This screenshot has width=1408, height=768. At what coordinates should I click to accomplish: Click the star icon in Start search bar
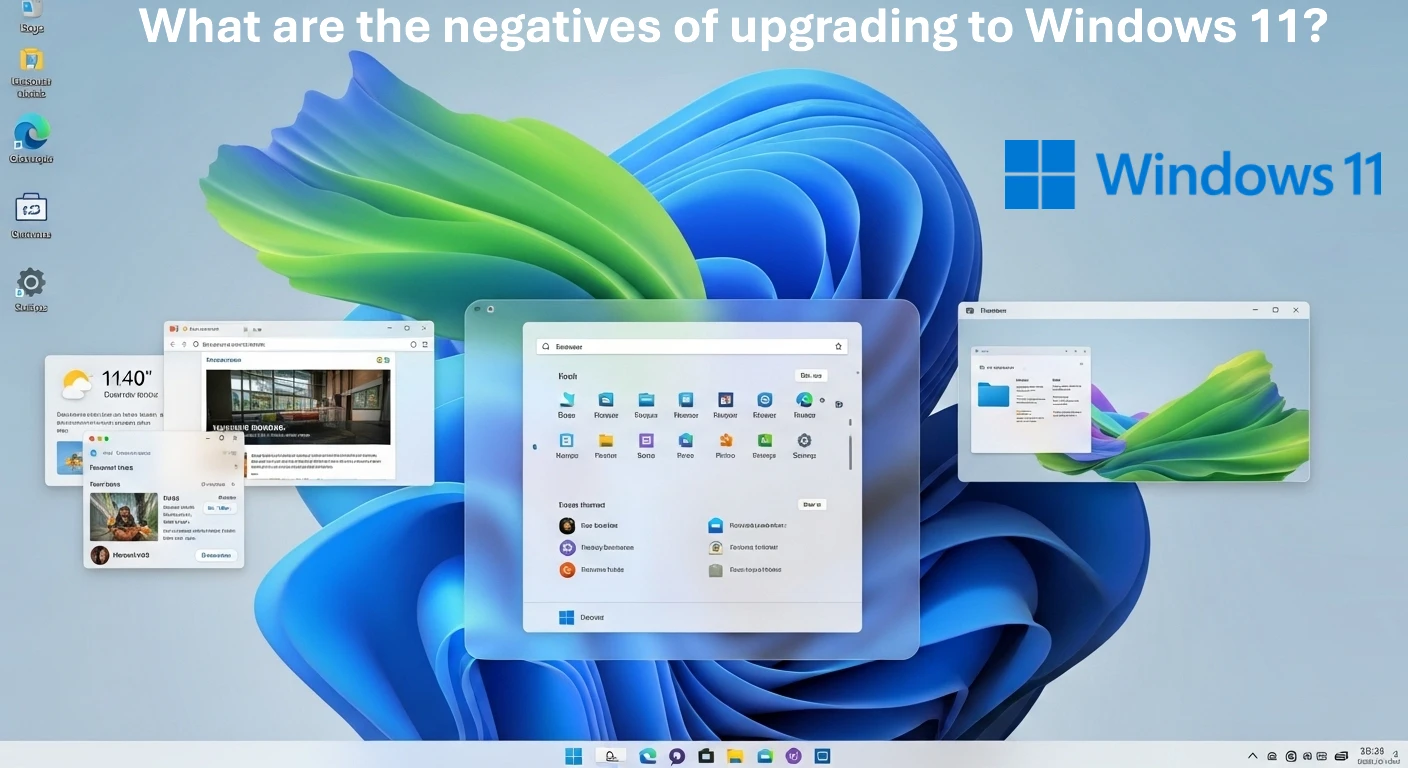[838, 346]
